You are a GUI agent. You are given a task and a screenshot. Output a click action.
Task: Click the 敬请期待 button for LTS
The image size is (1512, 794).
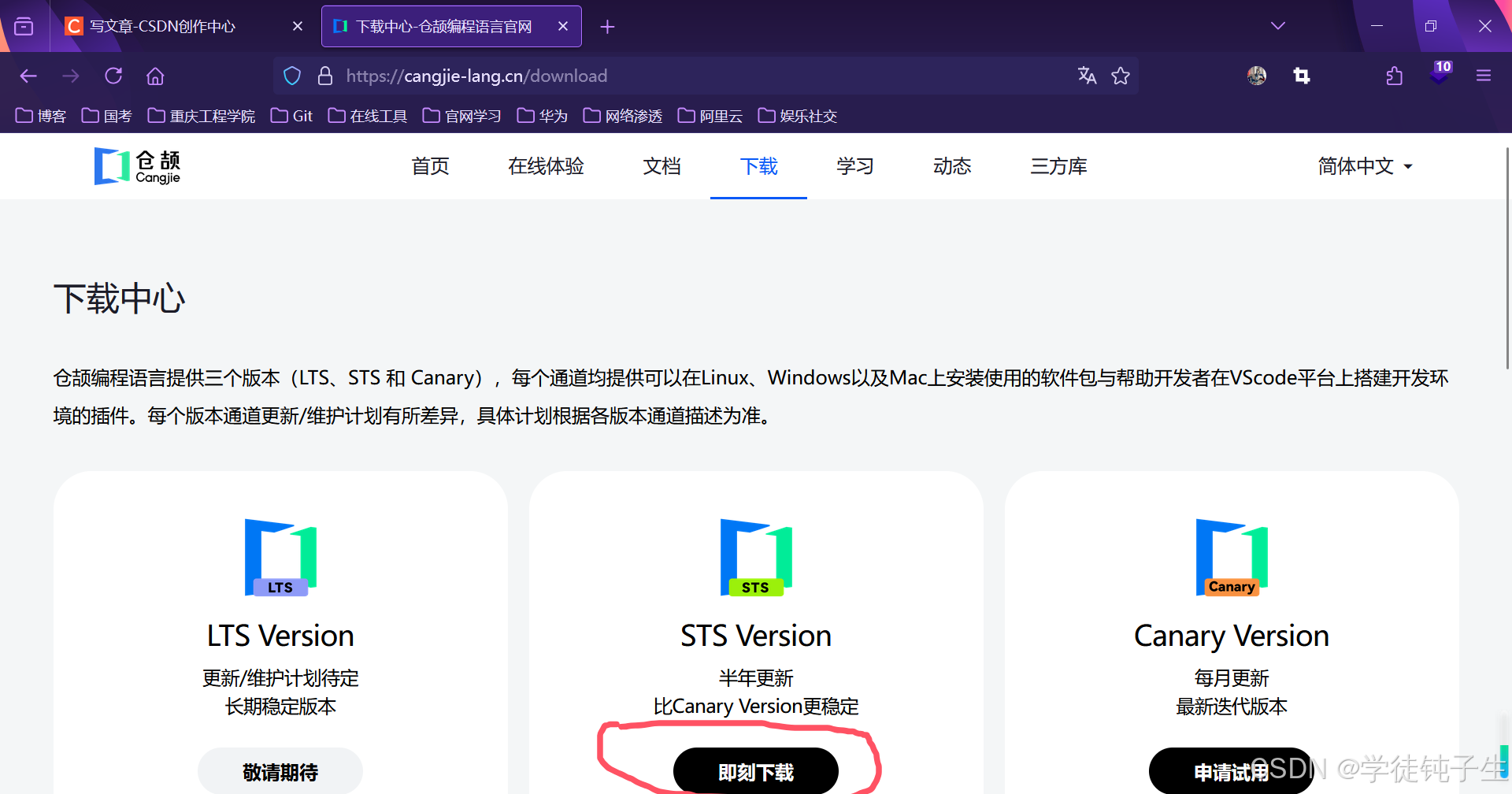point(280,771)
